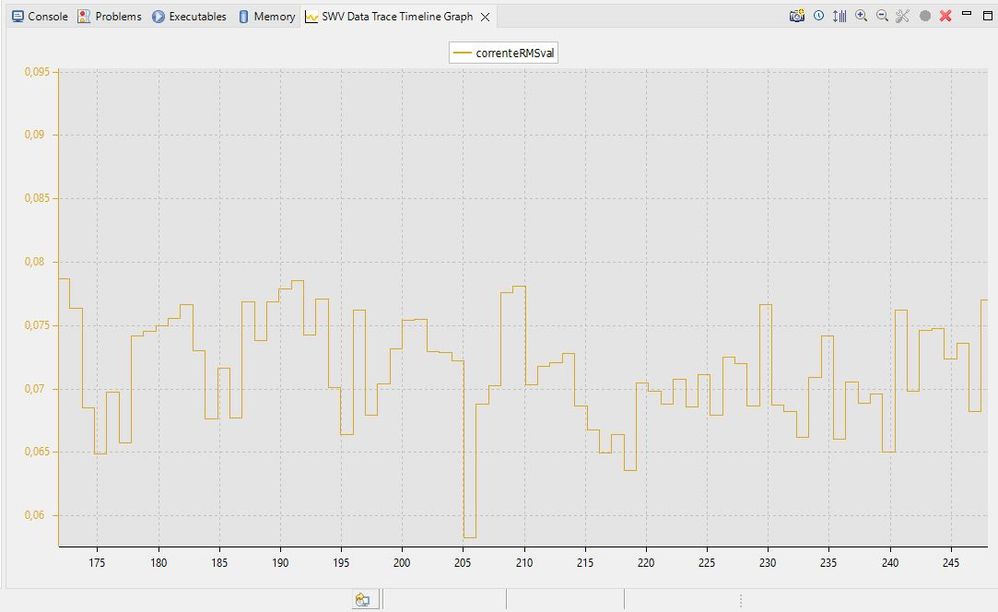Minimize the bottom panel view
The image size is (998, 612).
[967, 13]
